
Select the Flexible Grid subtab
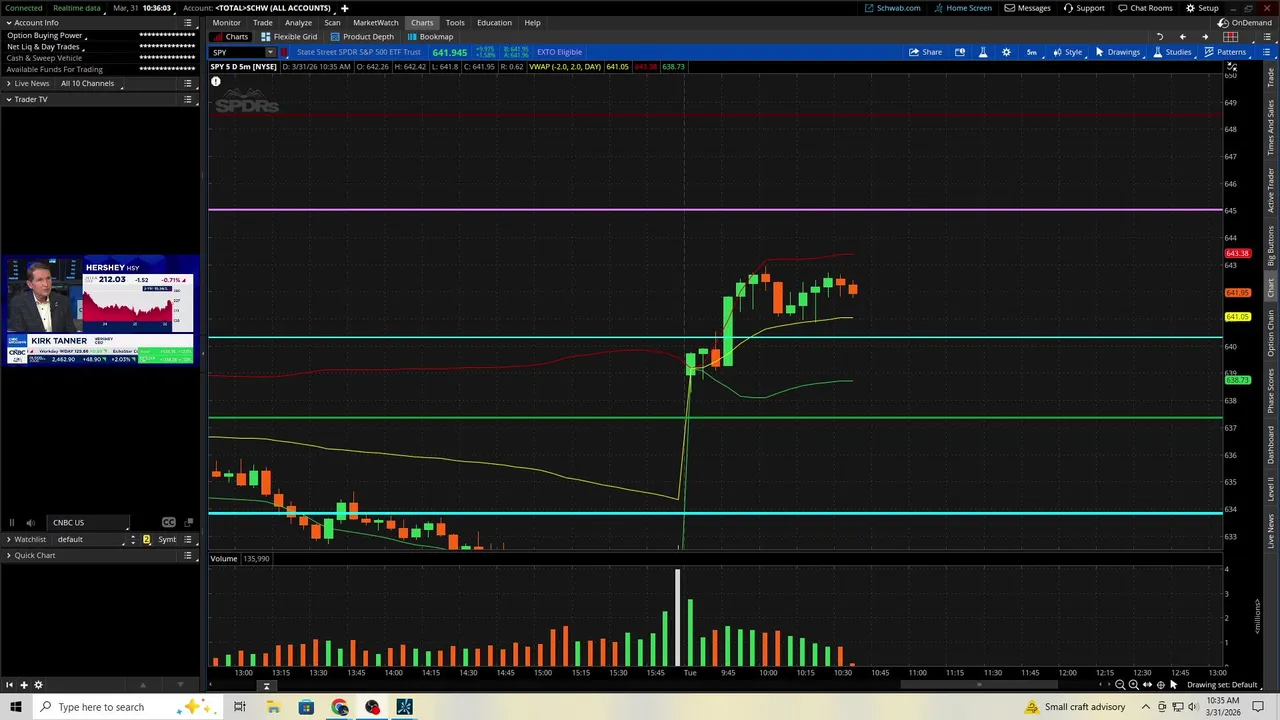(289, 37)
